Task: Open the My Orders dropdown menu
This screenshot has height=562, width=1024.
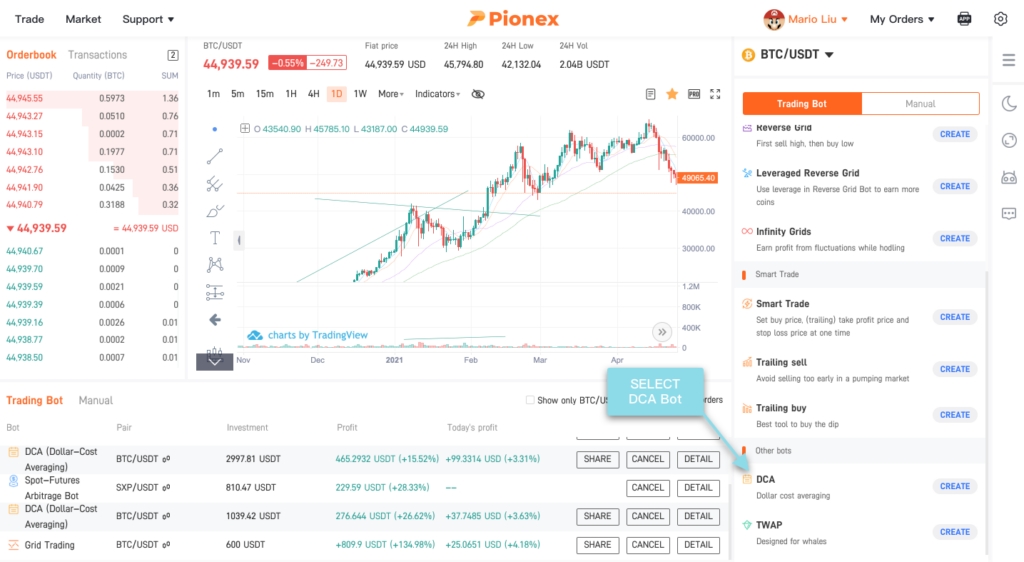Action: pos(902,19)
